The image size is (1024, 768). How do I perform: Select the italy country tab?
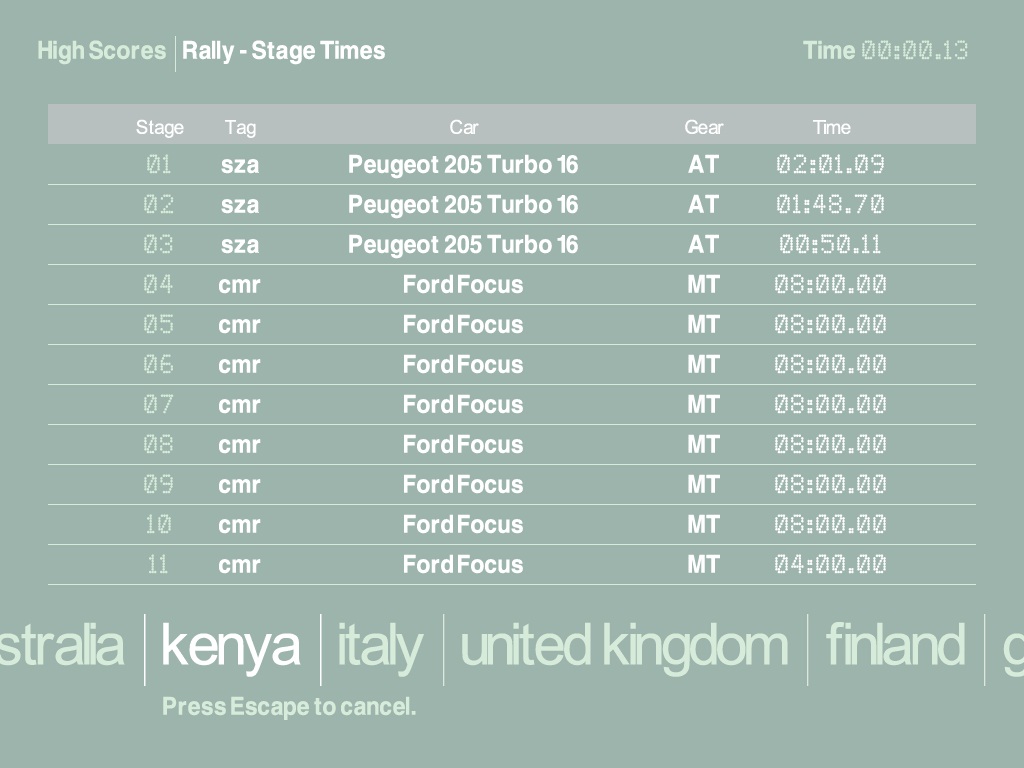coord(380,646)
